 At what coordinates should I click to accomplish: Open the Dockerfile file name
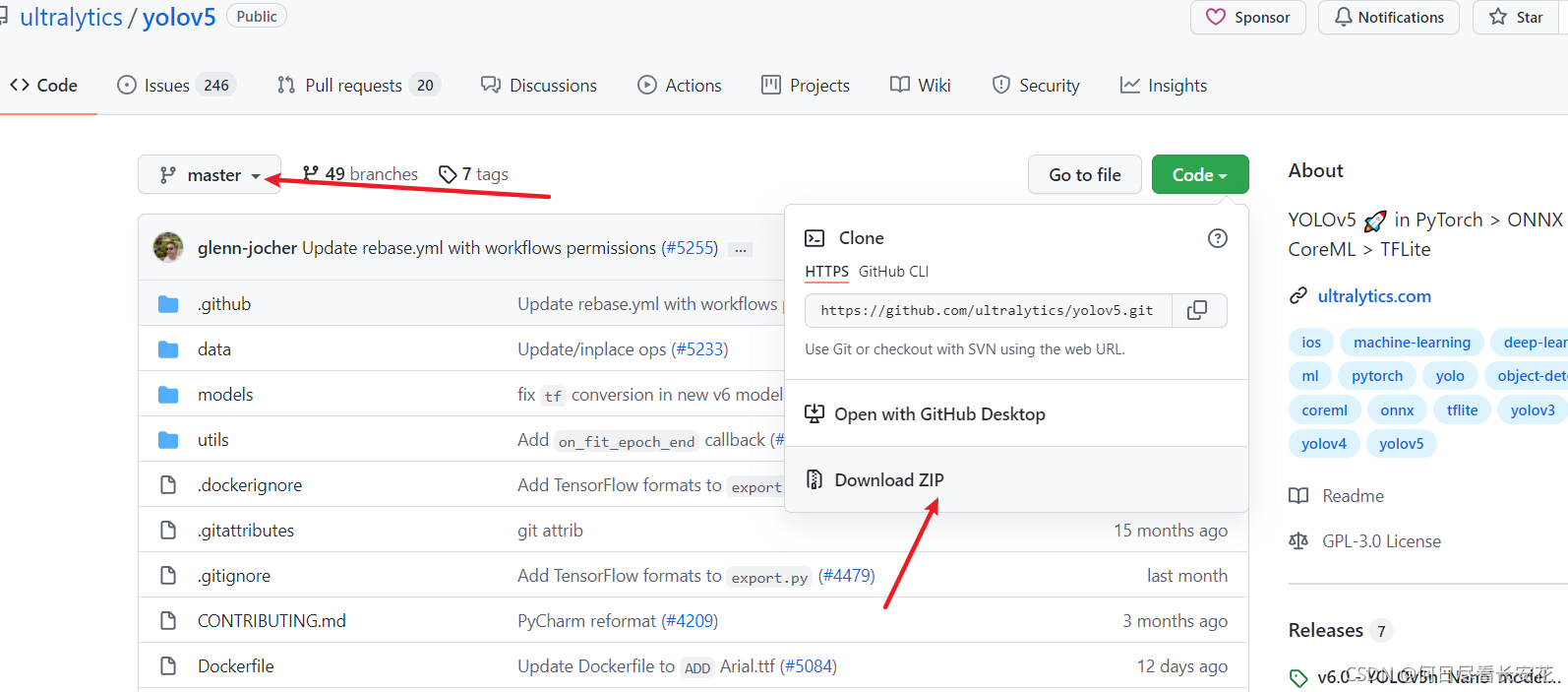(x=236, y=666)
